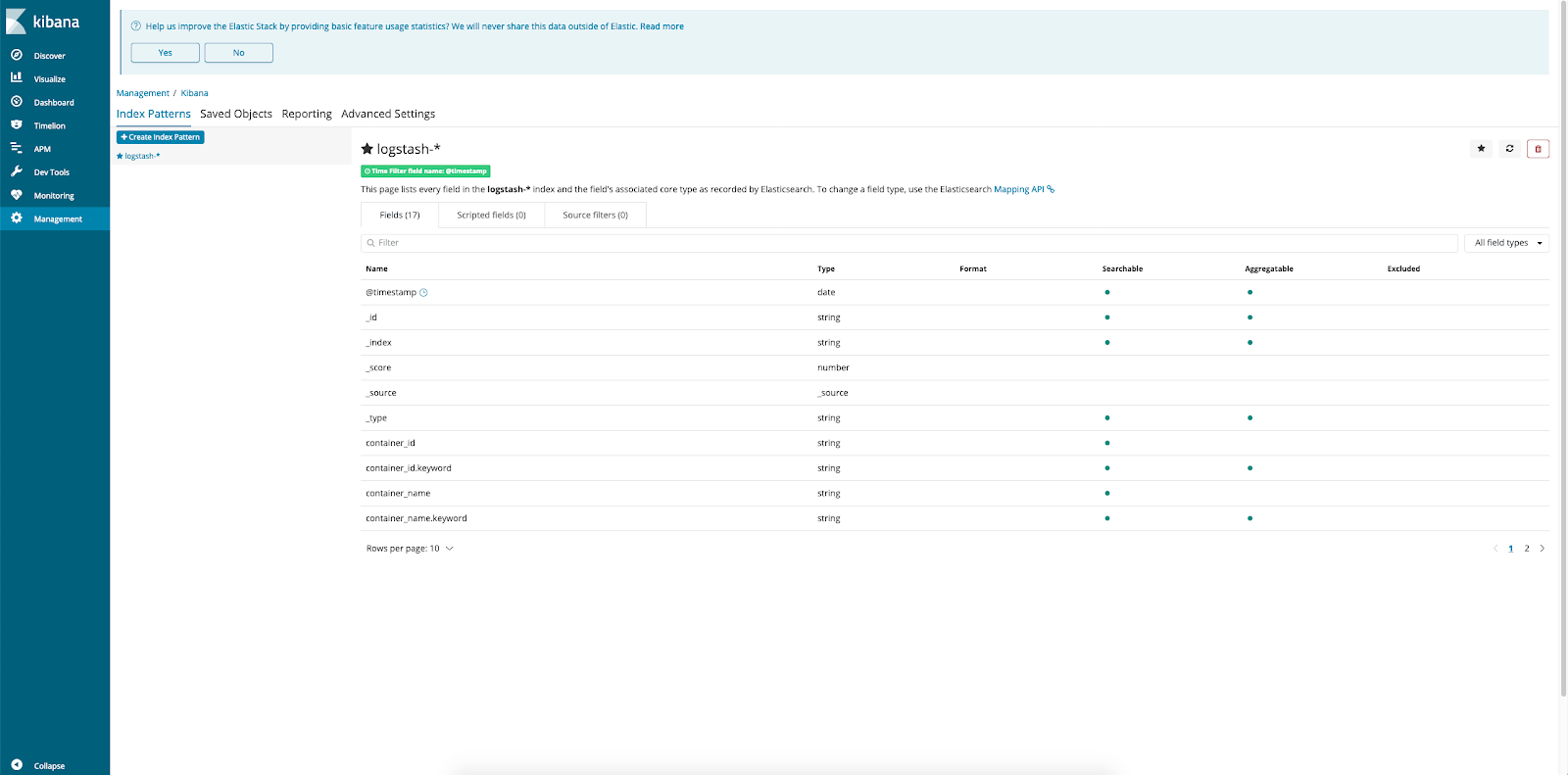This screenshot has height=775, width=1568.
Task: Delete the index pattern trash icon
Action: point(1538,149)
